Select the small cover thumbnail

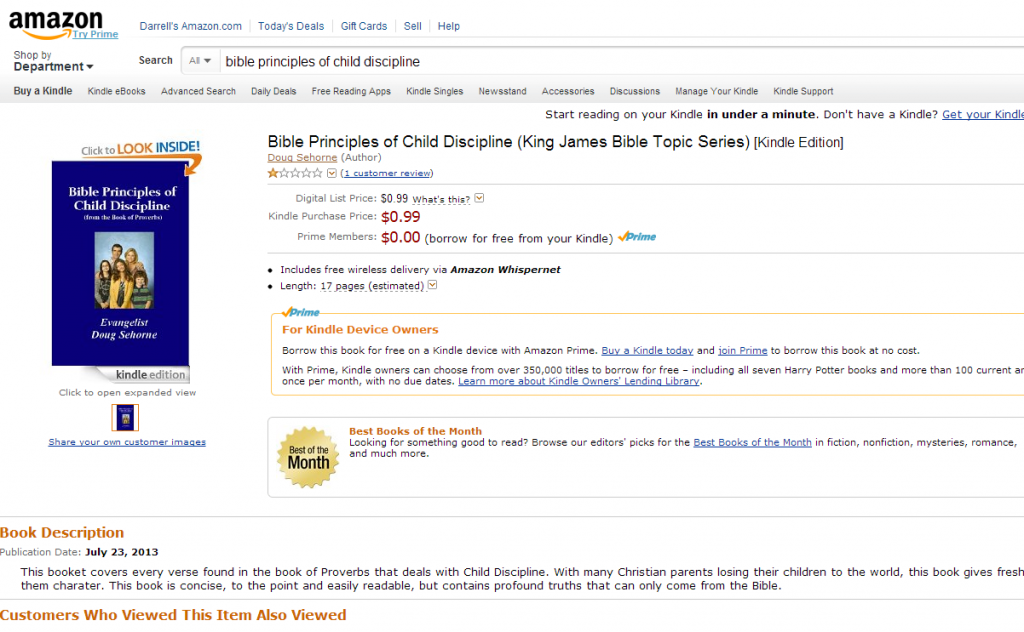pos(125,418)
